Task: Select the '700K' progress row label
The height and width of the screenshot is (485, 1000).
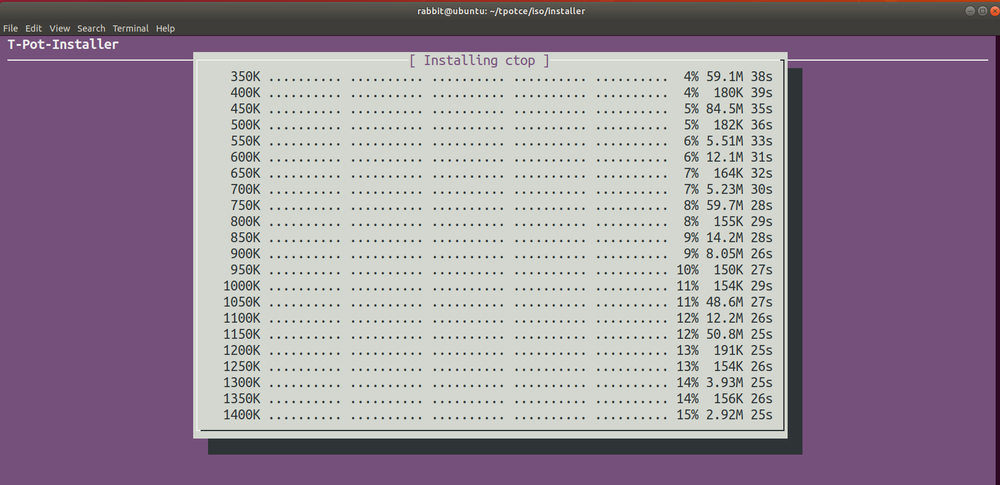Action: point(246,190)
